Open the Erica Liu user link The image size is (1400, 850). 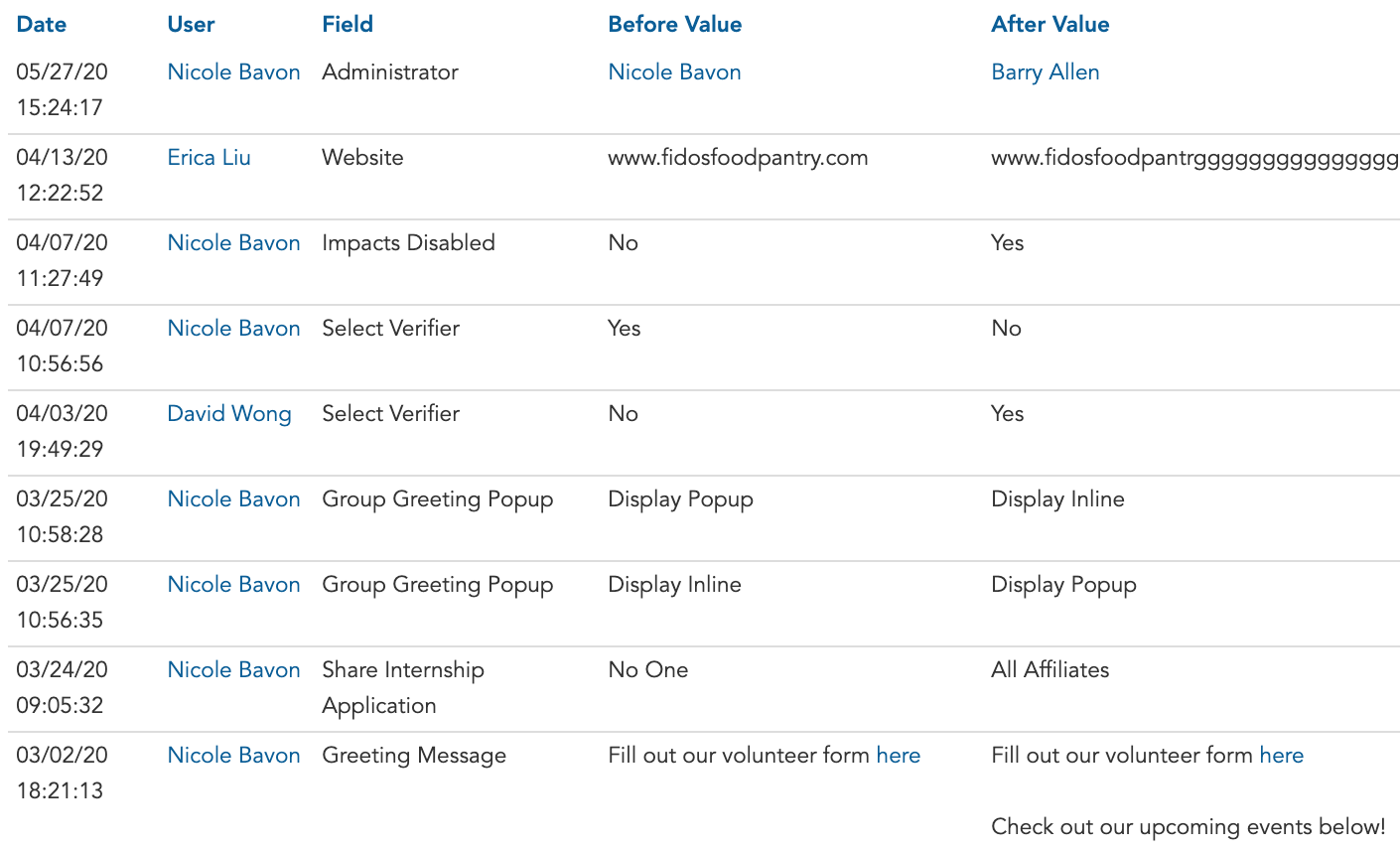(209, 157)
